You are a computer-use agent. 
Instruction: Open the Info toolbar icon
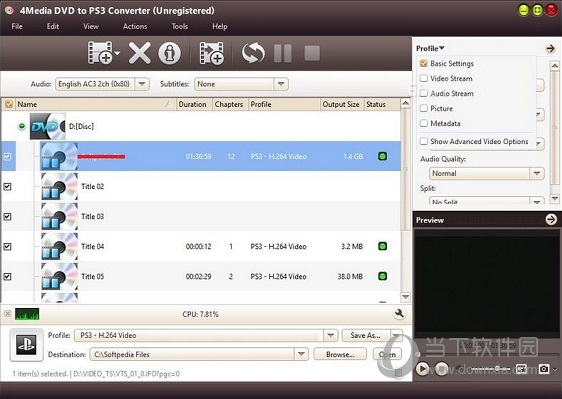point(170,53)
